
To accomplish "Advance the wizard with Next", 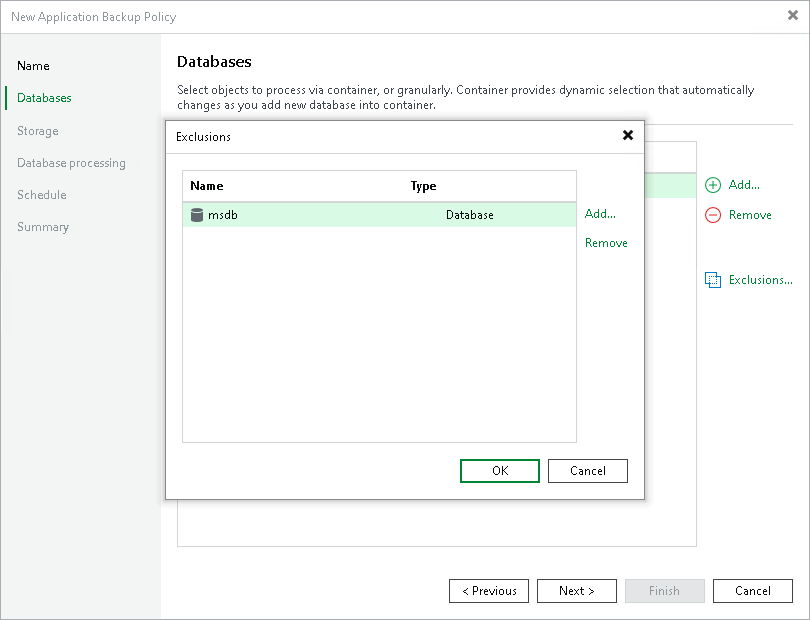I will (x=576, y=591).
